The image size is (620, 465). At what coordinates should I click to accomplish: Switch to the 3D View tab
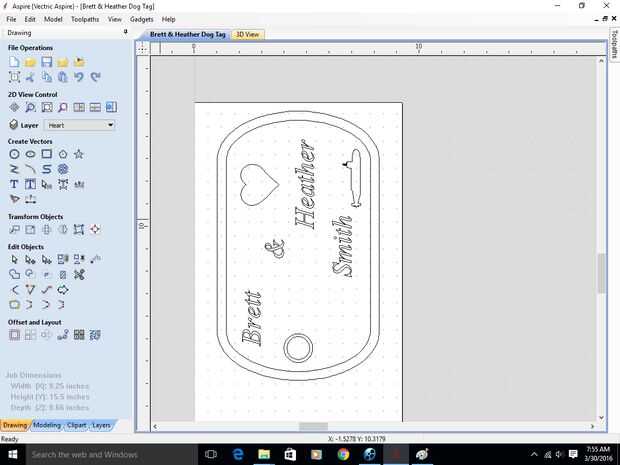[x=248, y=34]
